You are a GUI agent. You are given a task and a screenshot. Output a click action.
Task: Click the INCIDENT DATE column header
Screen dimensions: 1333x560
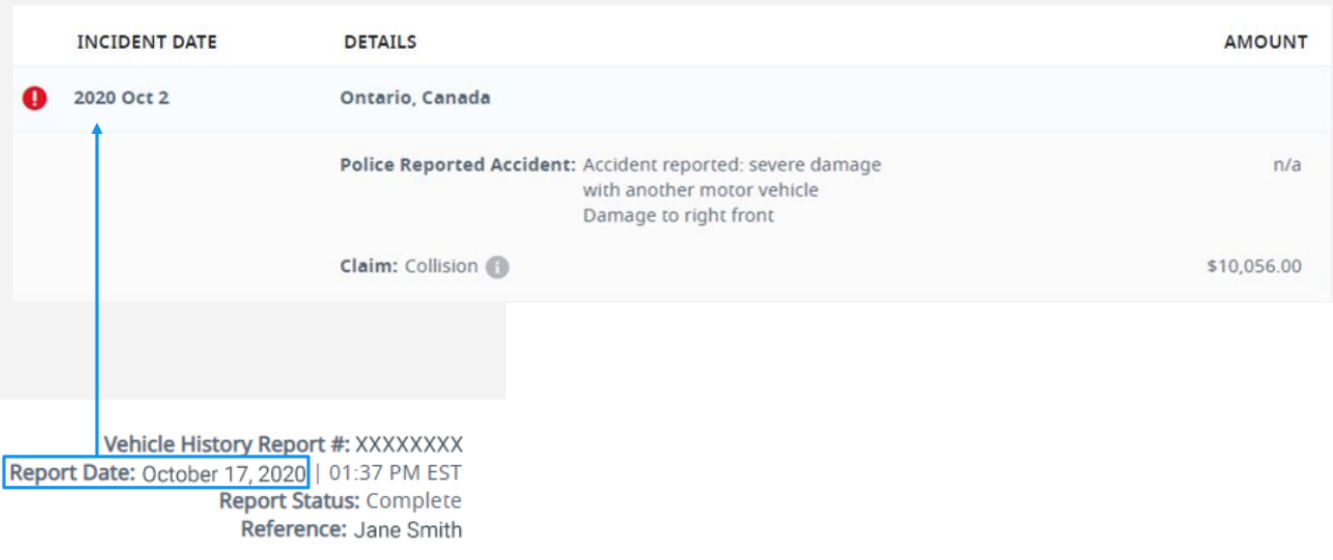(x=146, y=42)
